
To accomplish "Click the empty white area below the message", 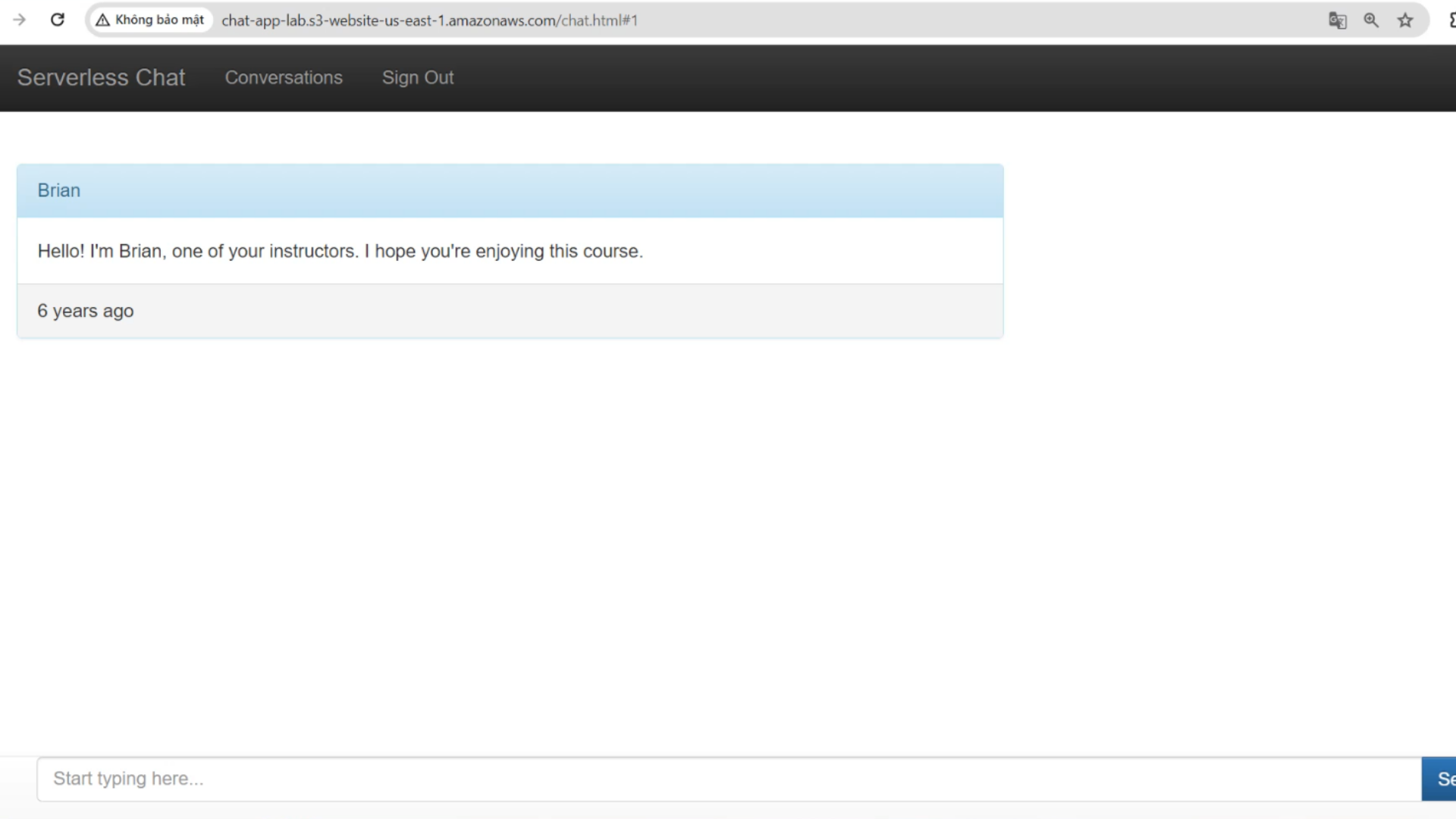I will point(510,546).
